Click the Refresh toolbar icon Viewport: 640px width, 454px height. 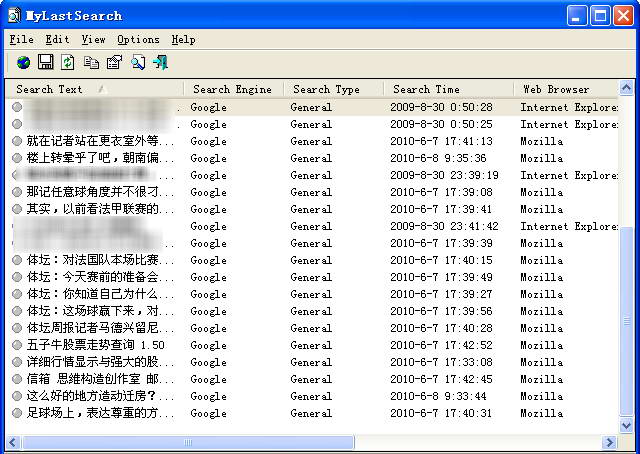tap(68, 62)
